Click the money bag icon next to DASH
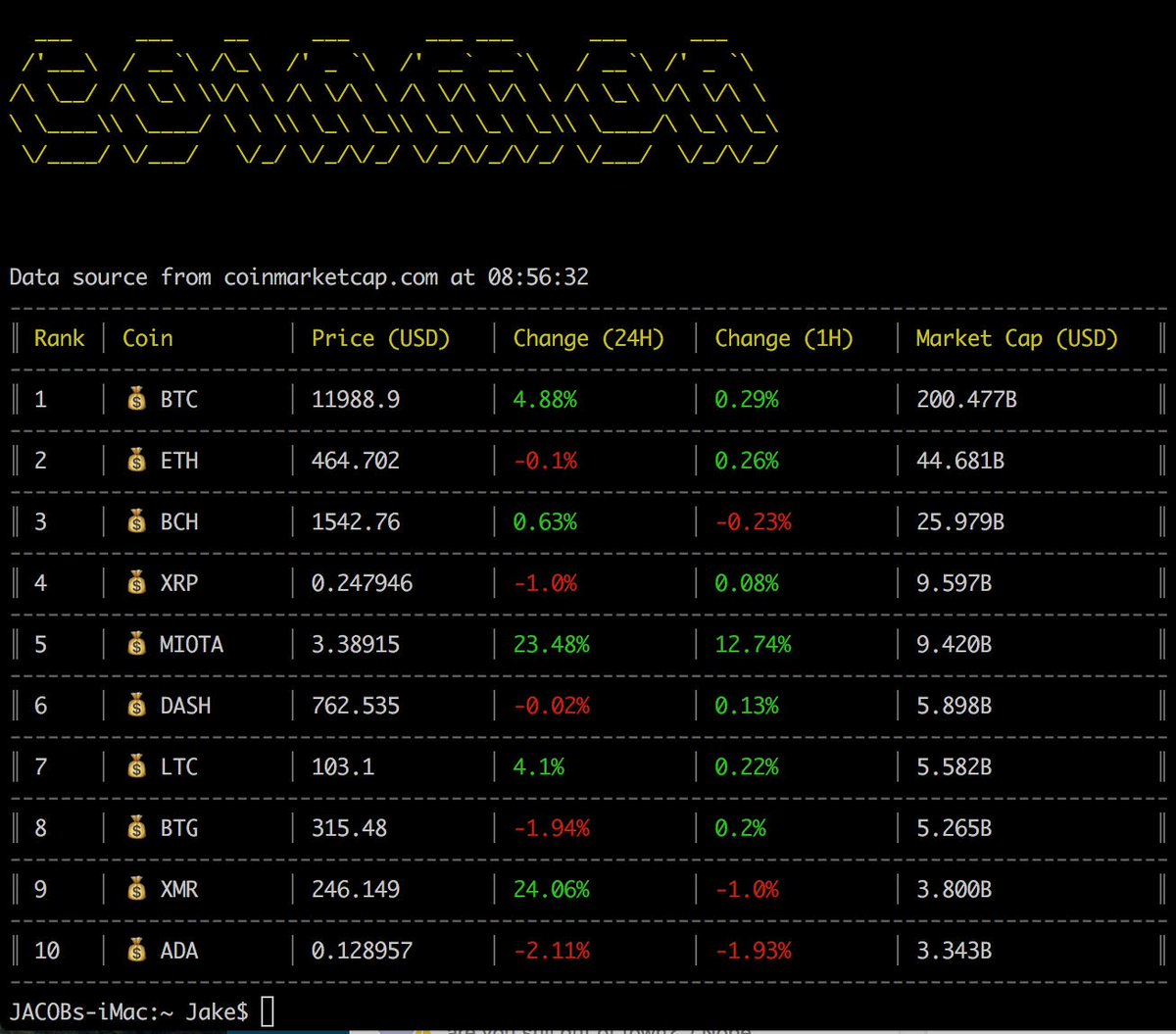 click(x=137, y=706)
